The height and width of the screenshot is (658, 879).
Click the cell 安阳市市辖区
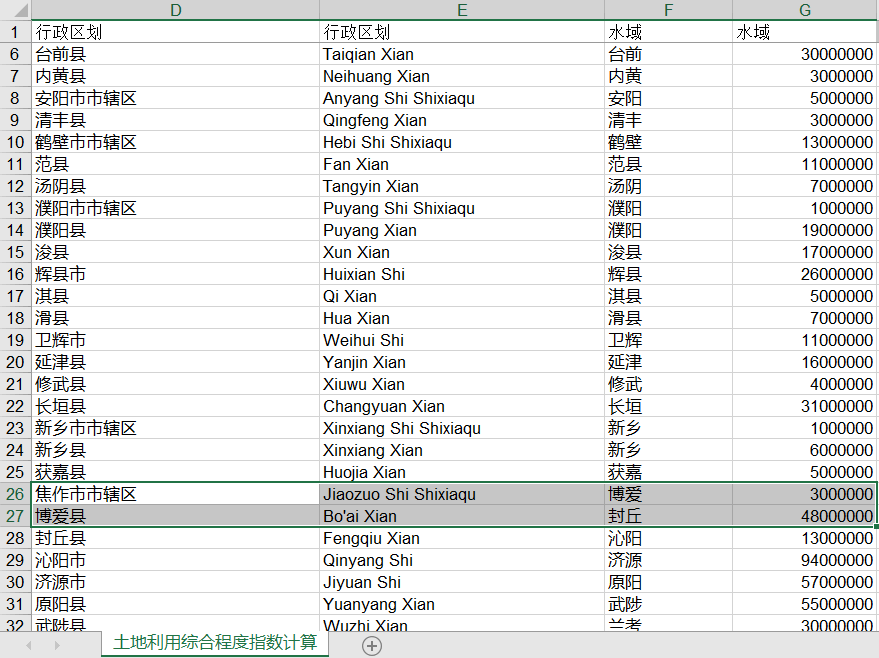click(x=175, y=98)
